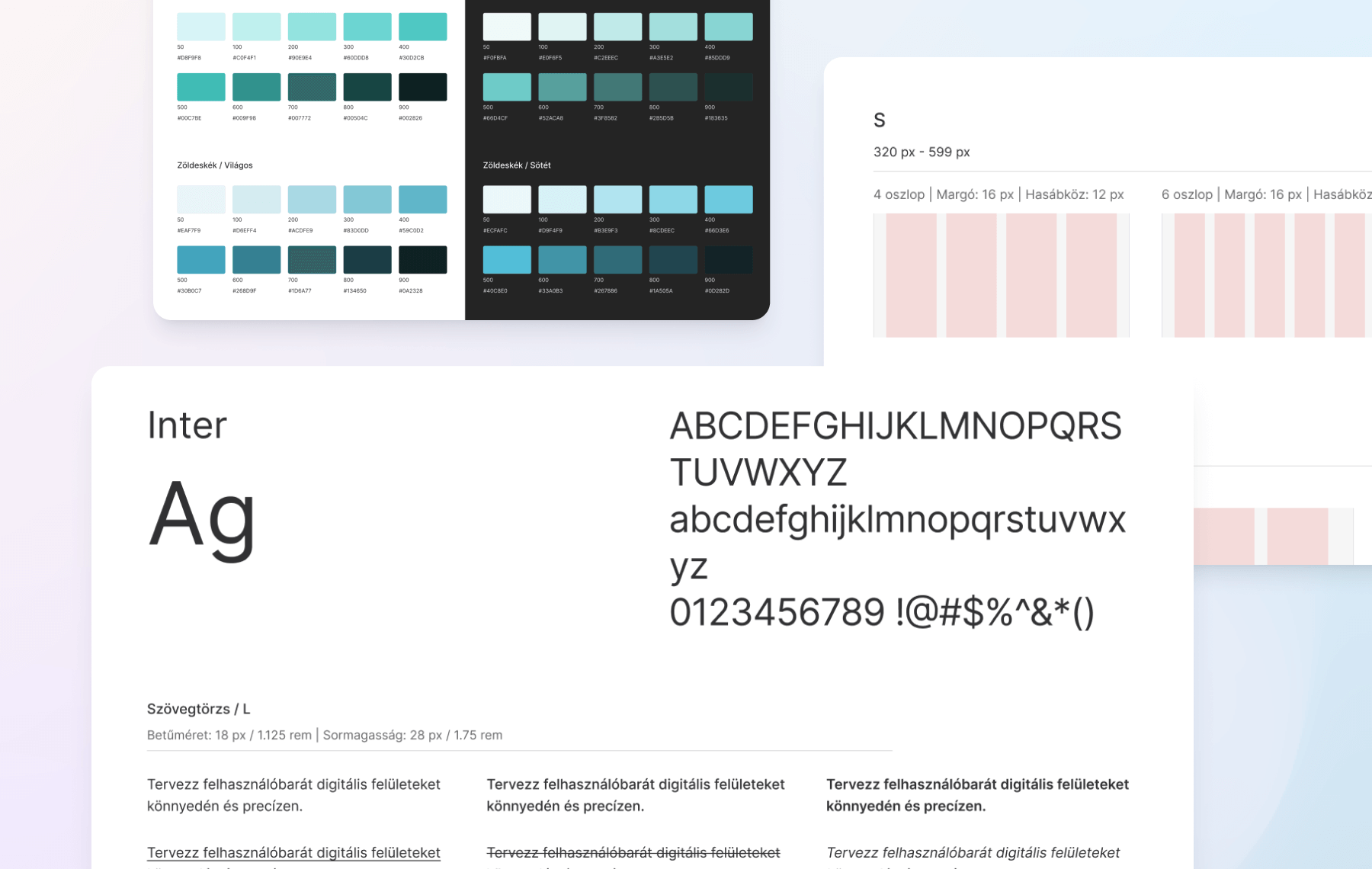
Task: Click the #66D4CF swatch
Action: [507, 87]
